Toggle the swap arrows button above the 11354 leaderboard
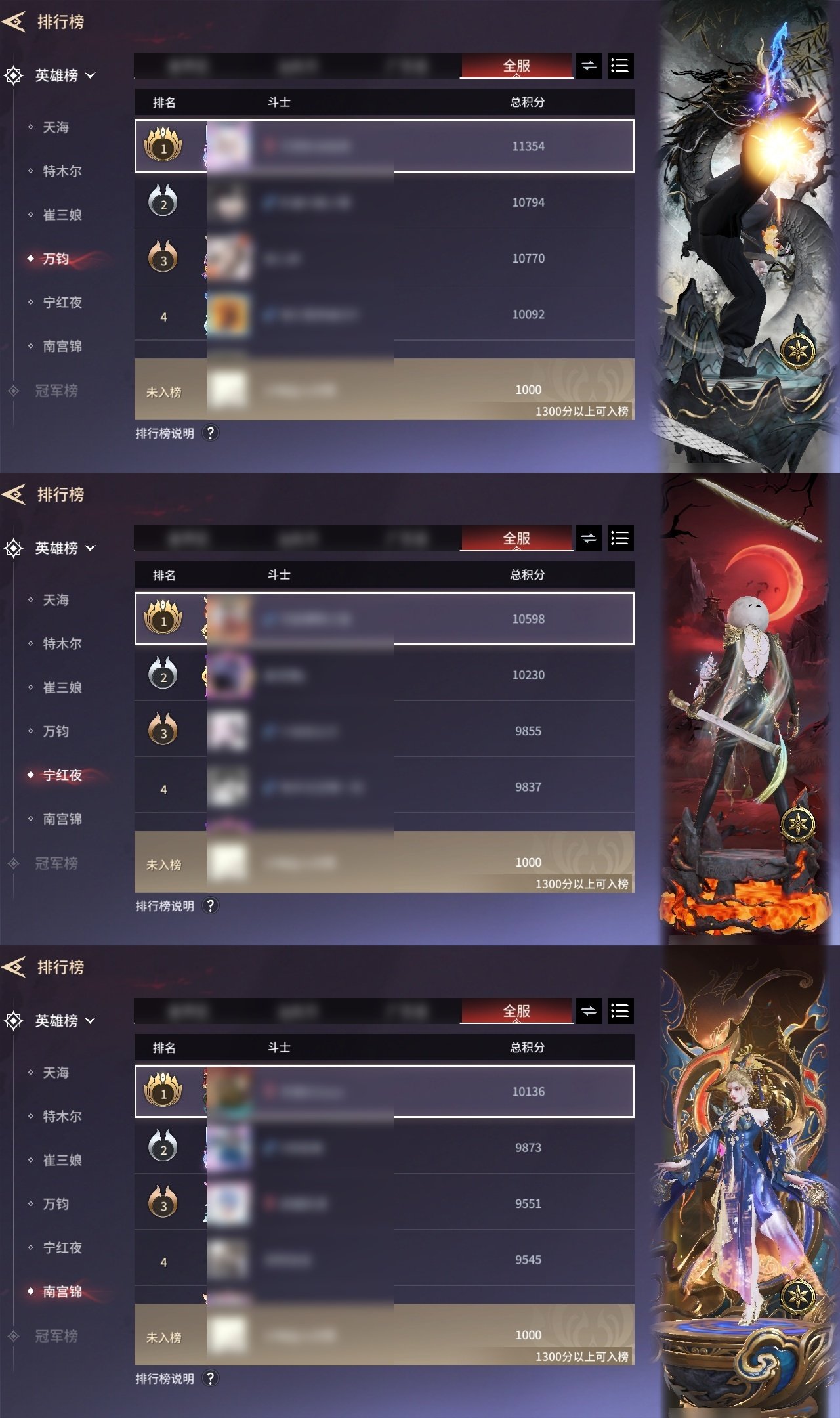Image resolution: width=840 pixels, height=1418 pixels. click(x=589, y=66)
